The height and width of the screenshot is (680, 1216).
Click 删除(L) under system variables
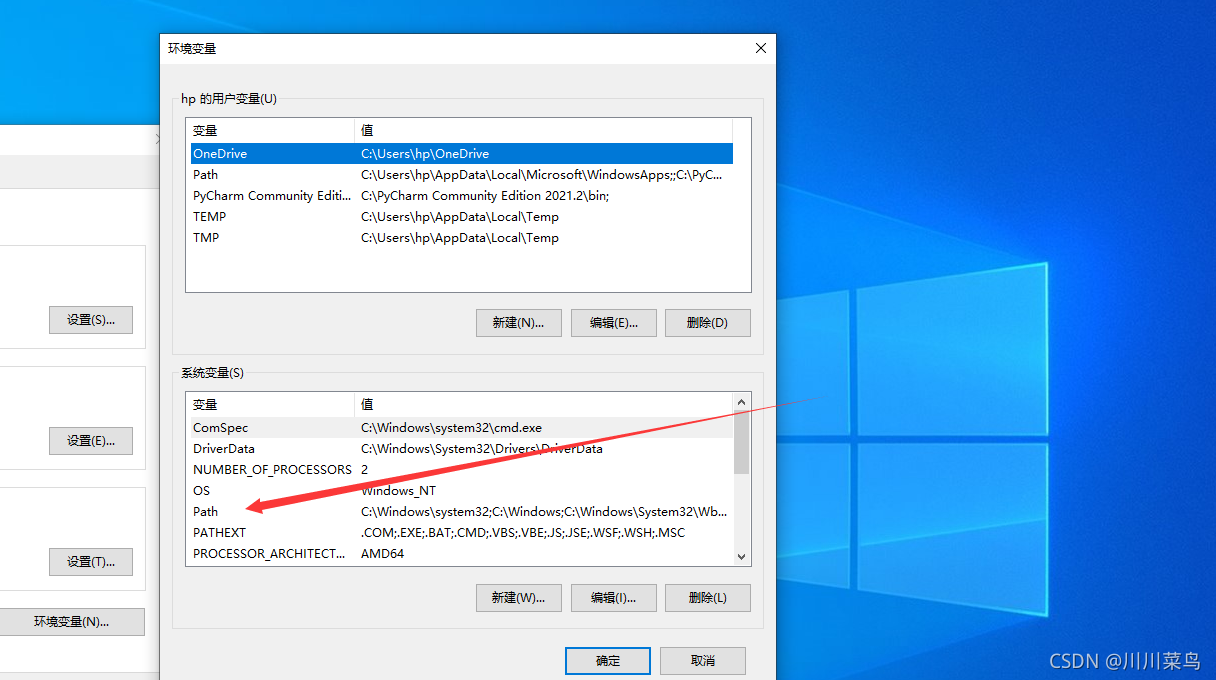pos(707,598)
